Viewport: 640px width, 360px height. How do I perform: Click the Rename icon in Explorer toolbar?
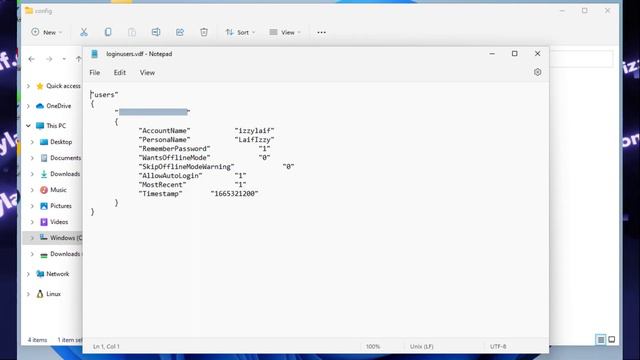(156, 32)
